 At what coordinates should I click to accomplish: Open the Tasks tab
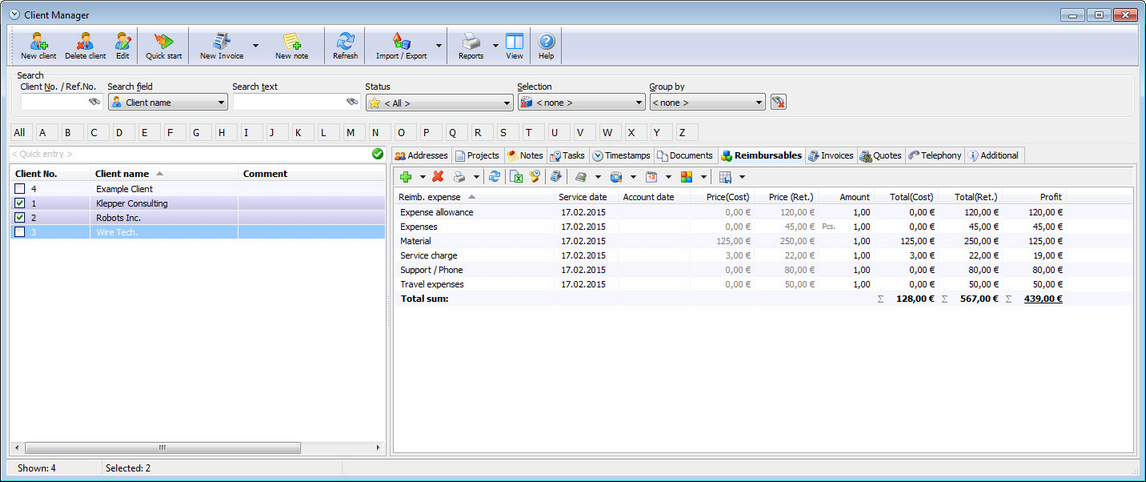pyautogui.click(x=567, y=155)
